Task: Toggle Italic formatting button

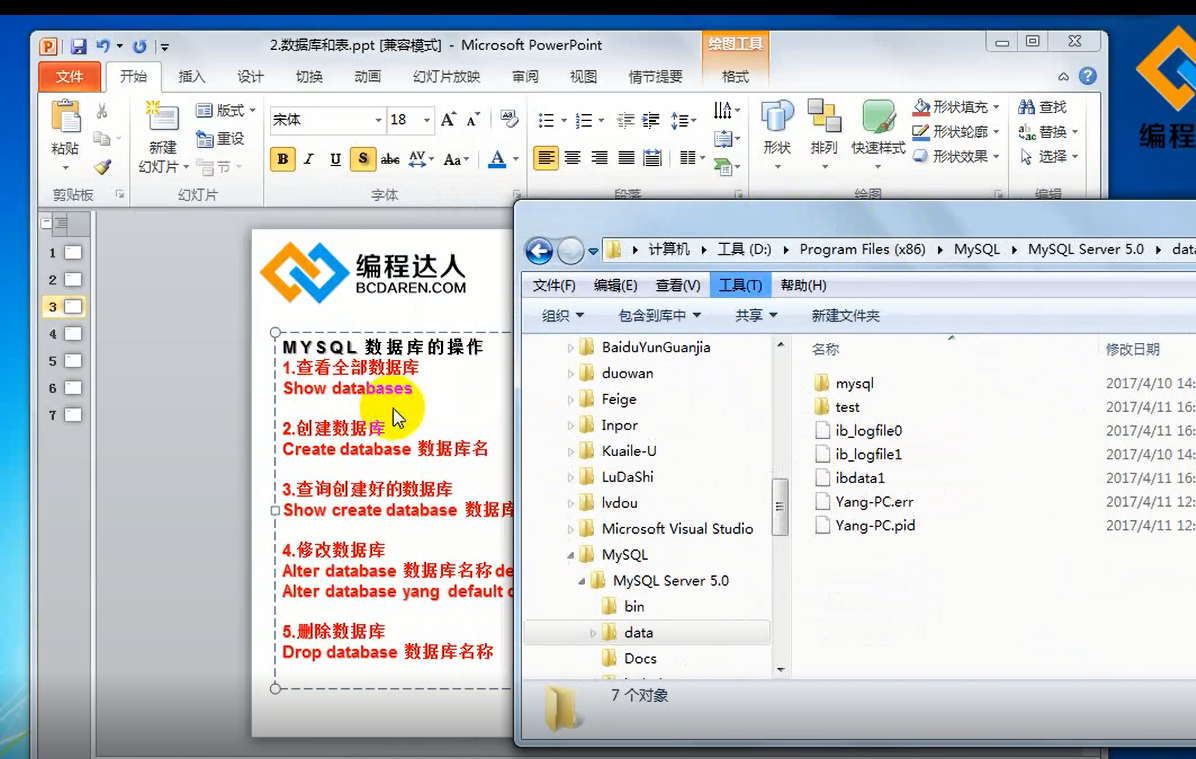Action: tap(309, 159)
